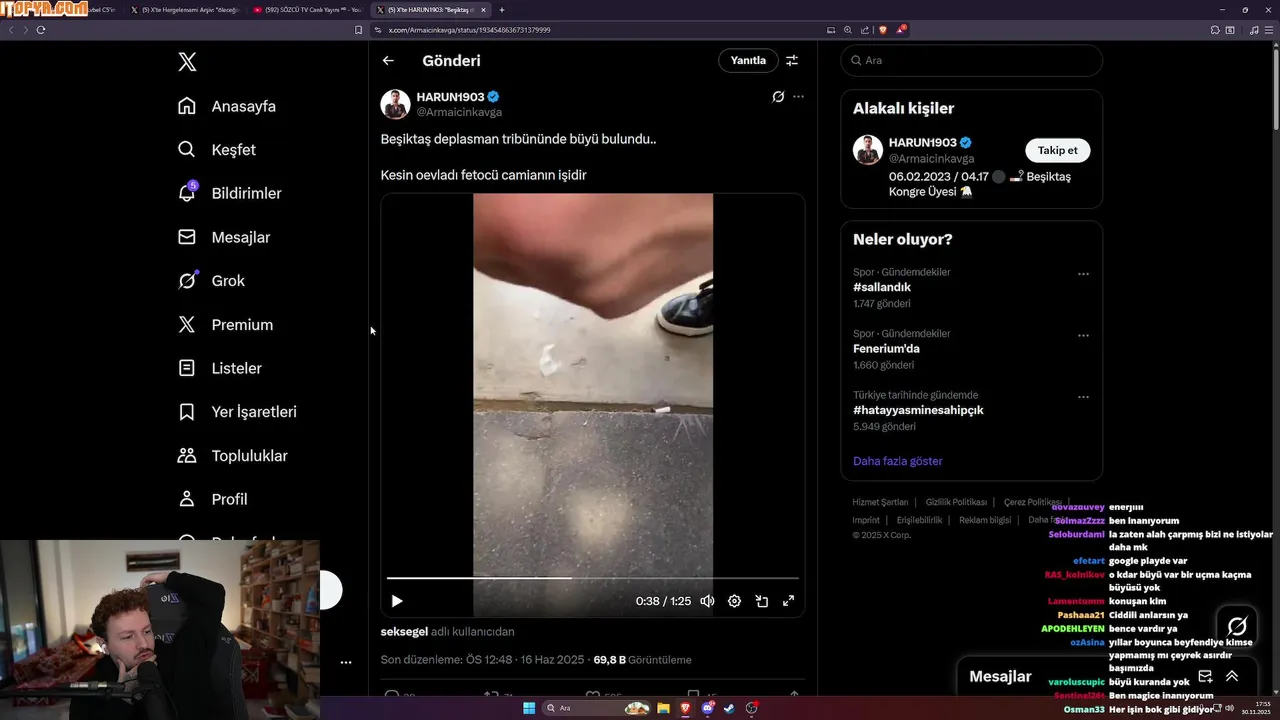Open Erişilebilirlik footer link
The image size is (1280, 720).
click(x=919, y=520)
